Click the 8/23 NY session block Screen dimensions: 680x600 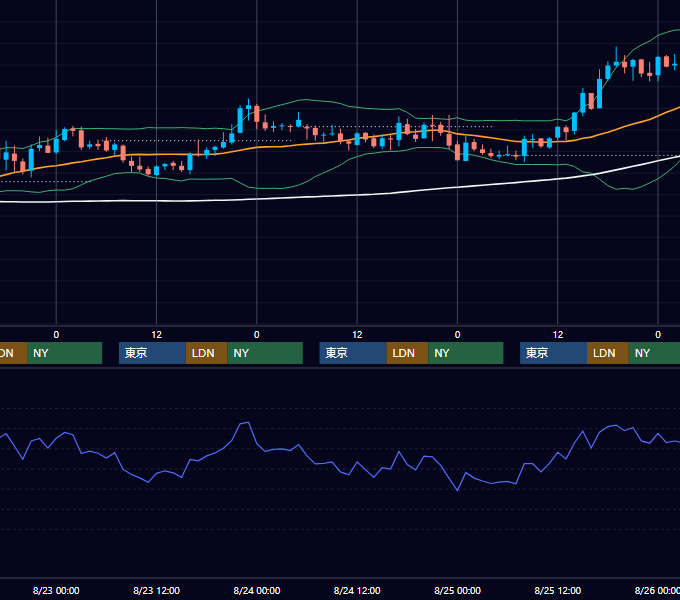tap(265, 353)
